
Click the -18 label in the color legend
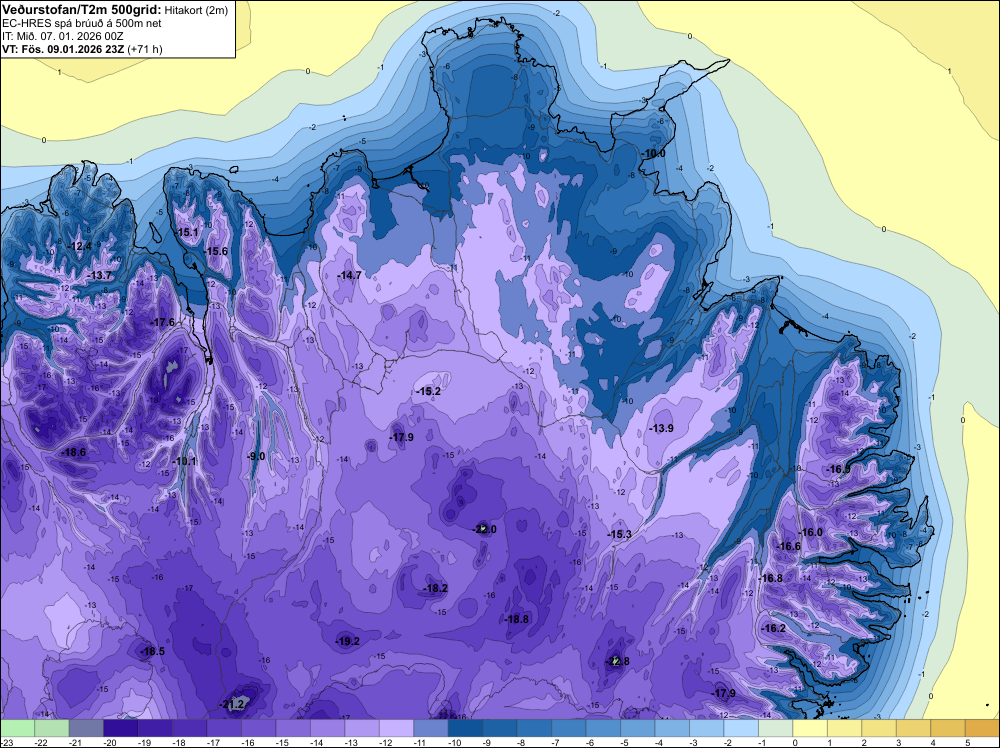pos(179,742)
